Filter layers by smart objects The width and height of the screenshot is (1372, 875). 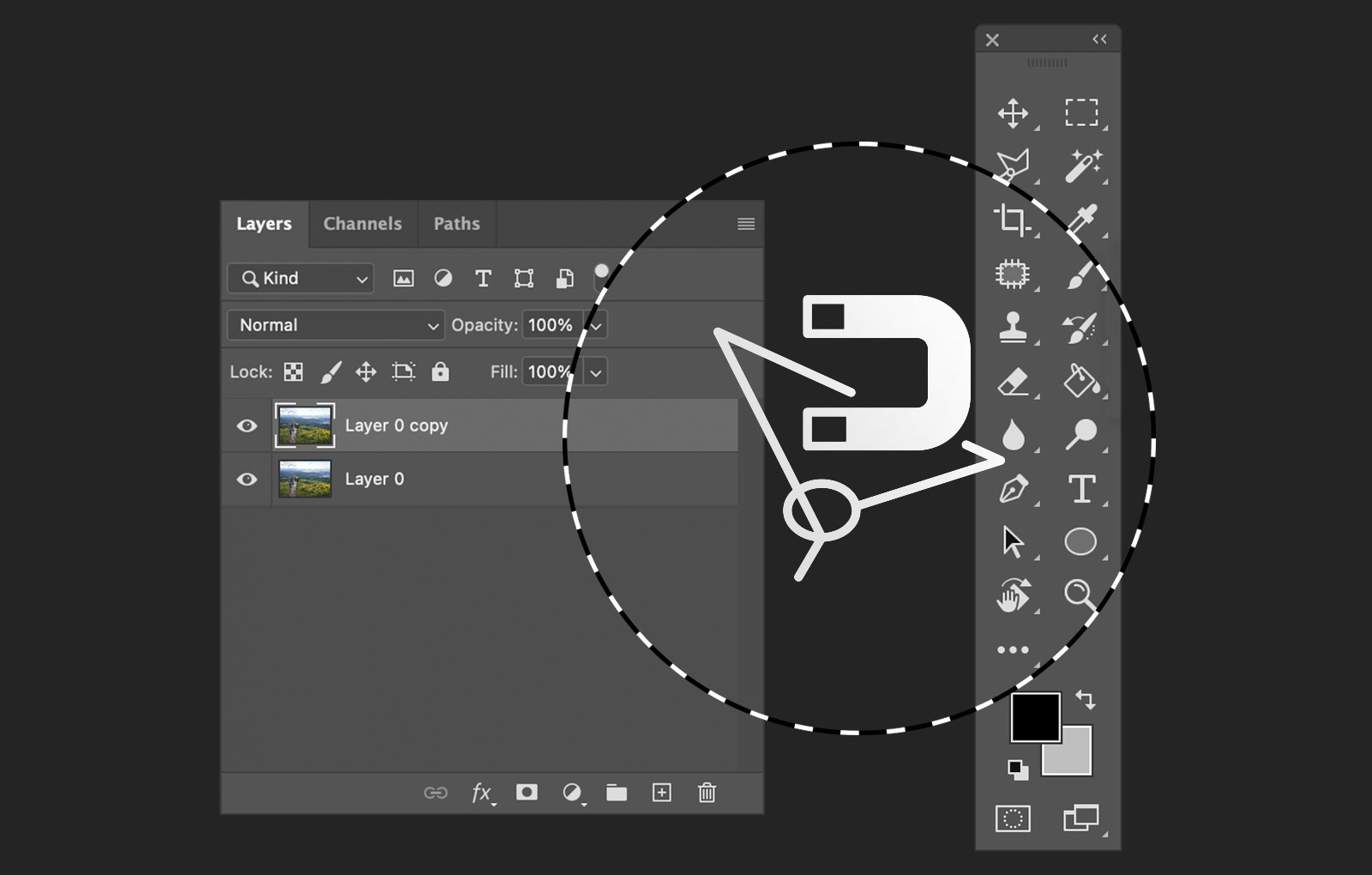click(564, 278)
